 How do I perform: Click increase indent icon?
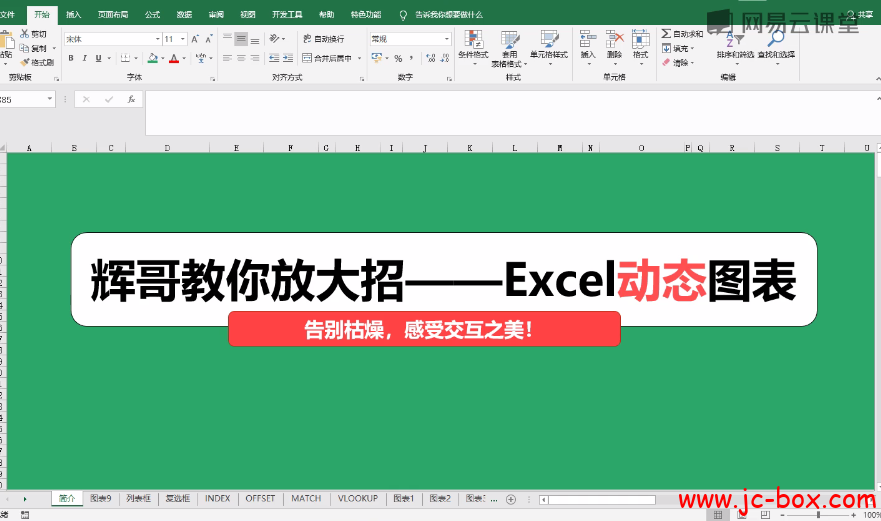(288, 58)
